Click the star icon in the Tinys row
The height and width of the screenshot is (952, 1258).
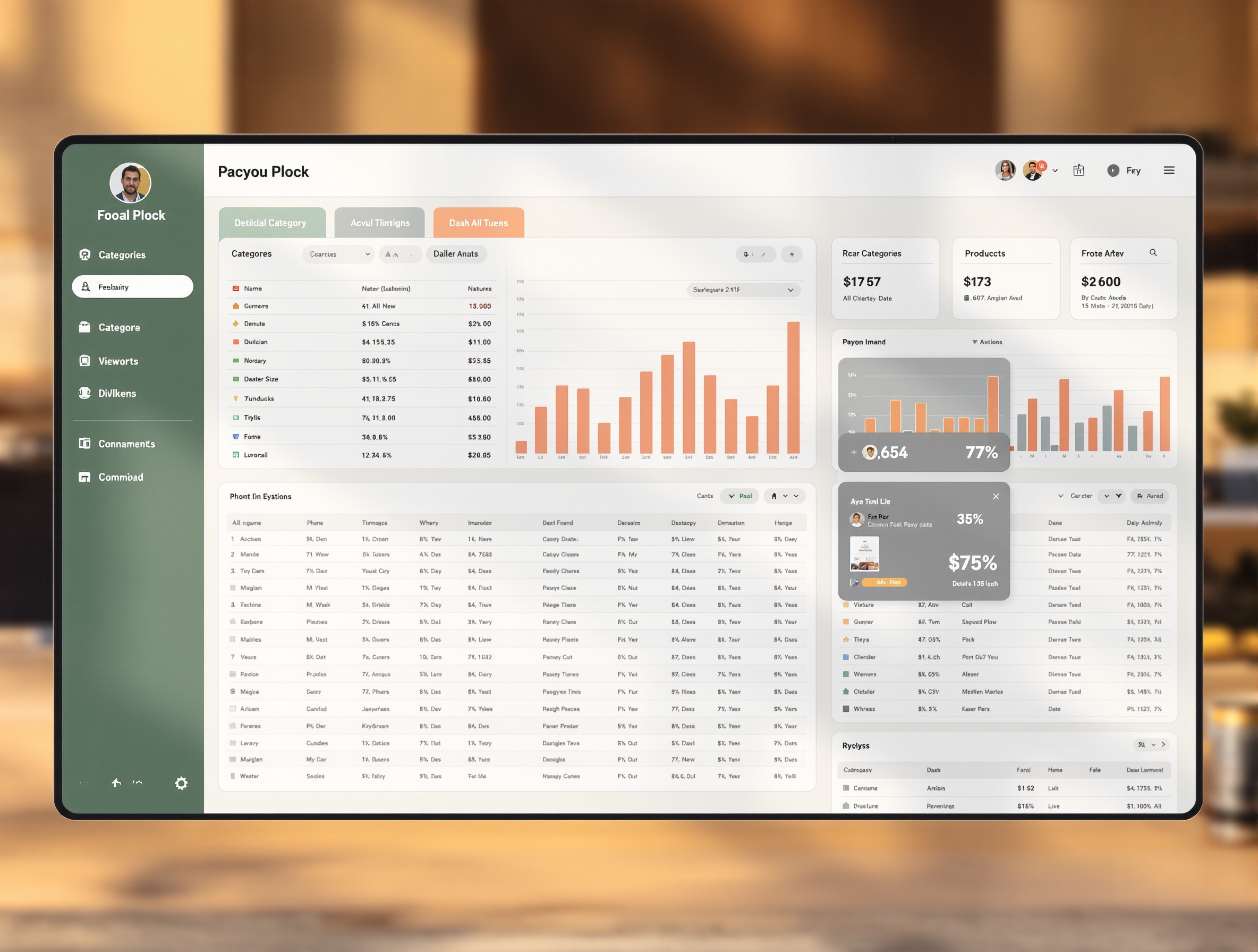coord(846,639)
